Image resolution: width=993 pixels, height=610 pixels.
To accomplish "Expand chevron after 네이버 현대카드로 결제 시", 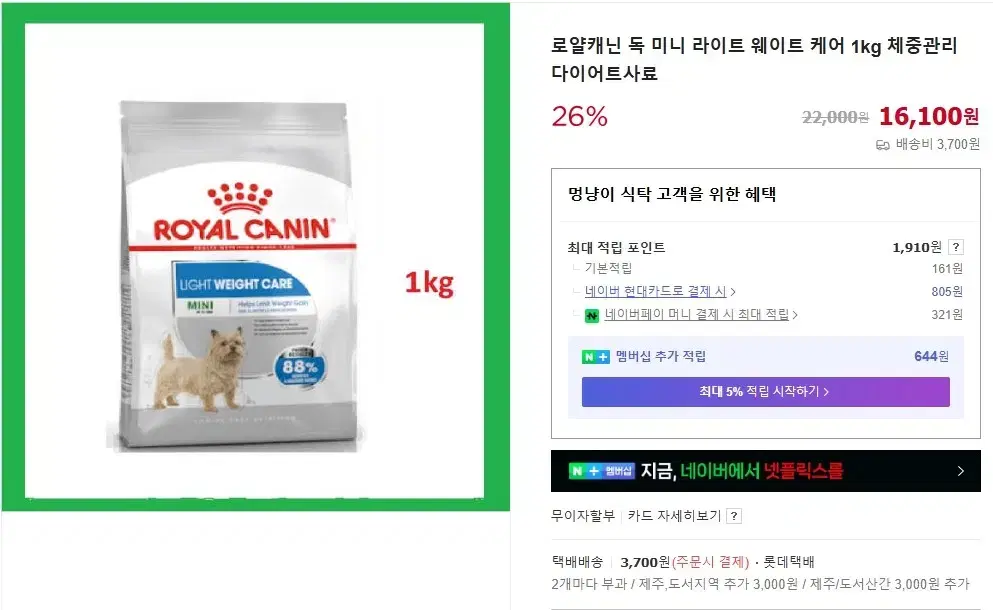I will (733, 292).
